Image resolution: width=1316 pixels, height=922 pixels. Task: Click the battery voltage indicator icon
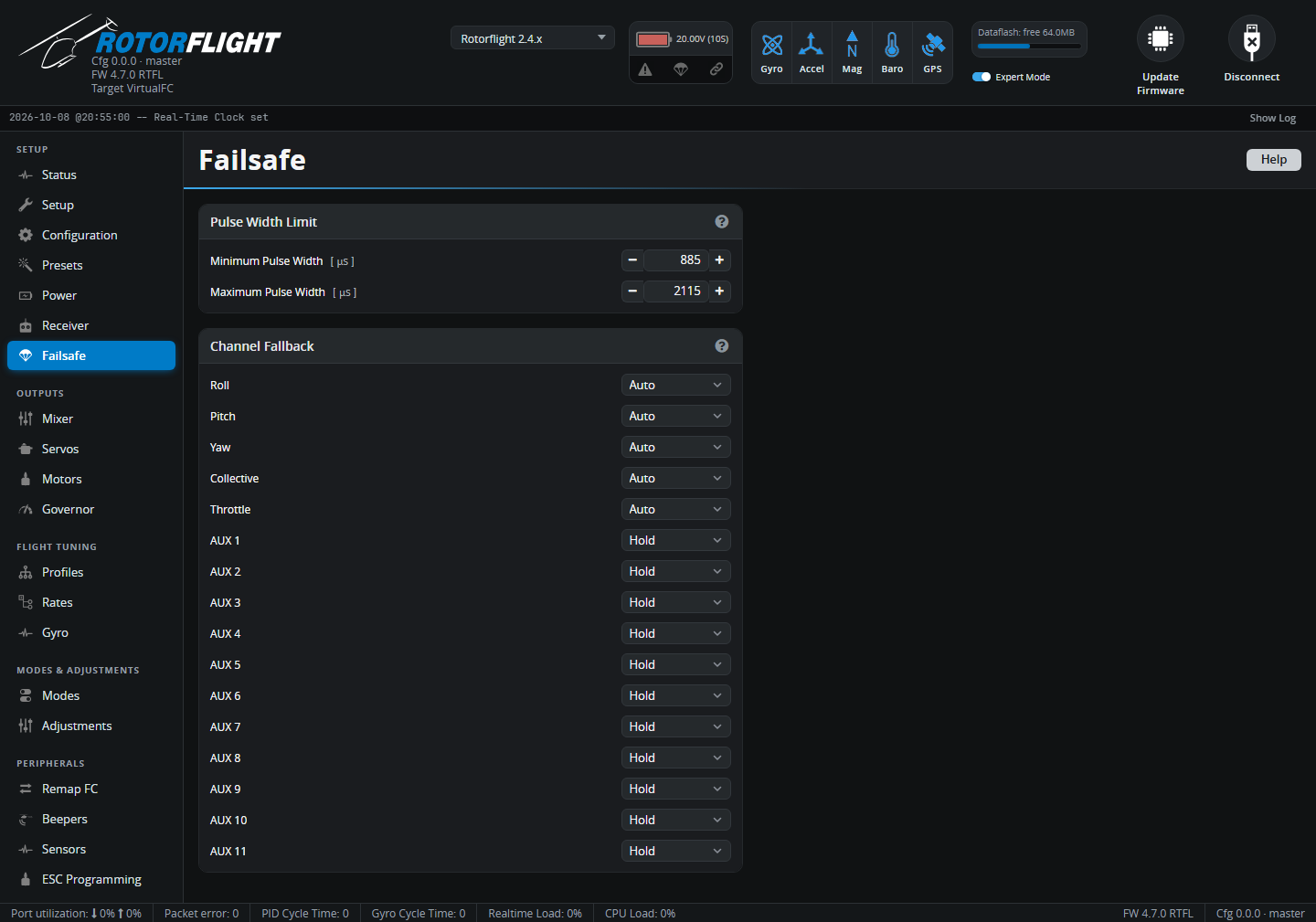[x=653, y=39]
